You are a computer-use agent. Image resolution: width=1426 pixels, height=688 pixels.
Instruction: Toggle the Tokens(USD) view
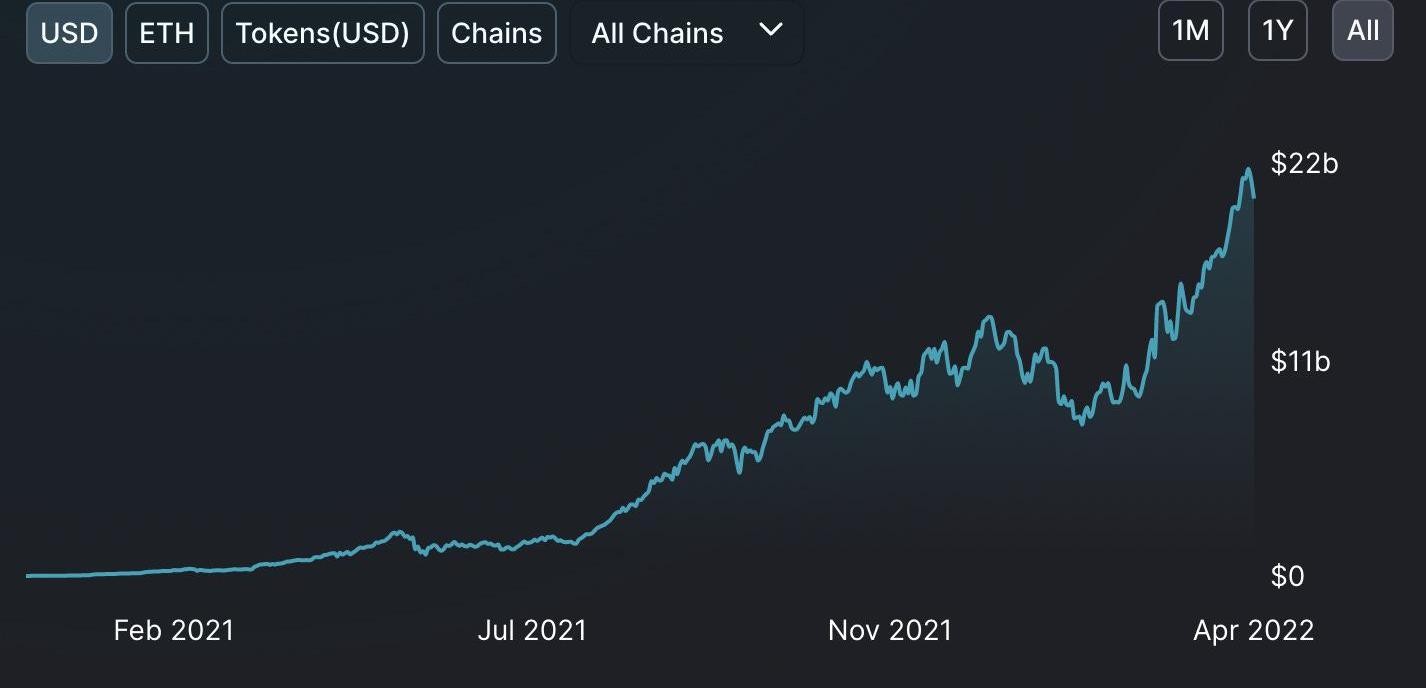point(322,33)
